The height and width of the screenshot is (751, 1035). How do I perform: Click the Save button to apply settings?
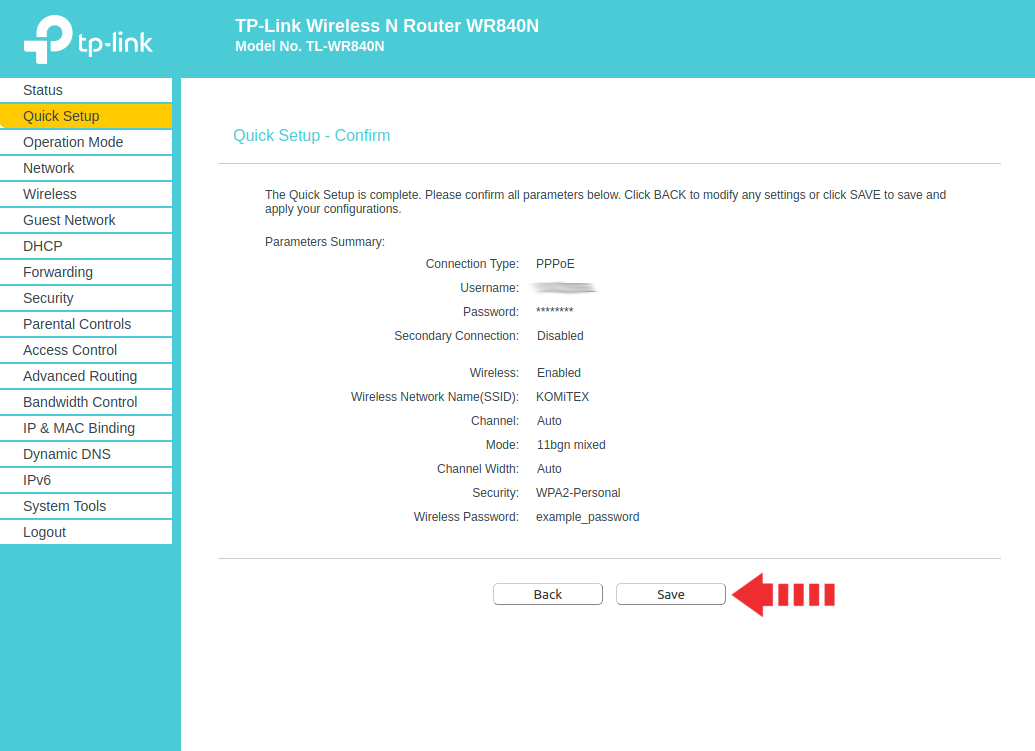tap(671, 594)
